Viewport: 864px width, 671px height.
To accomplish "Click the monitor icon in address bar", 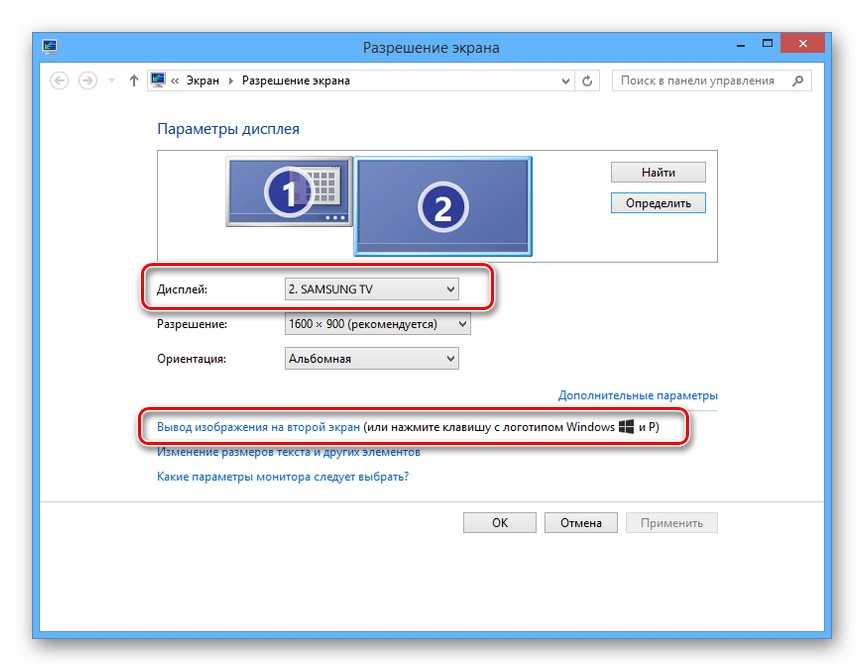I will pyautogui.click(x=158, y=81).
